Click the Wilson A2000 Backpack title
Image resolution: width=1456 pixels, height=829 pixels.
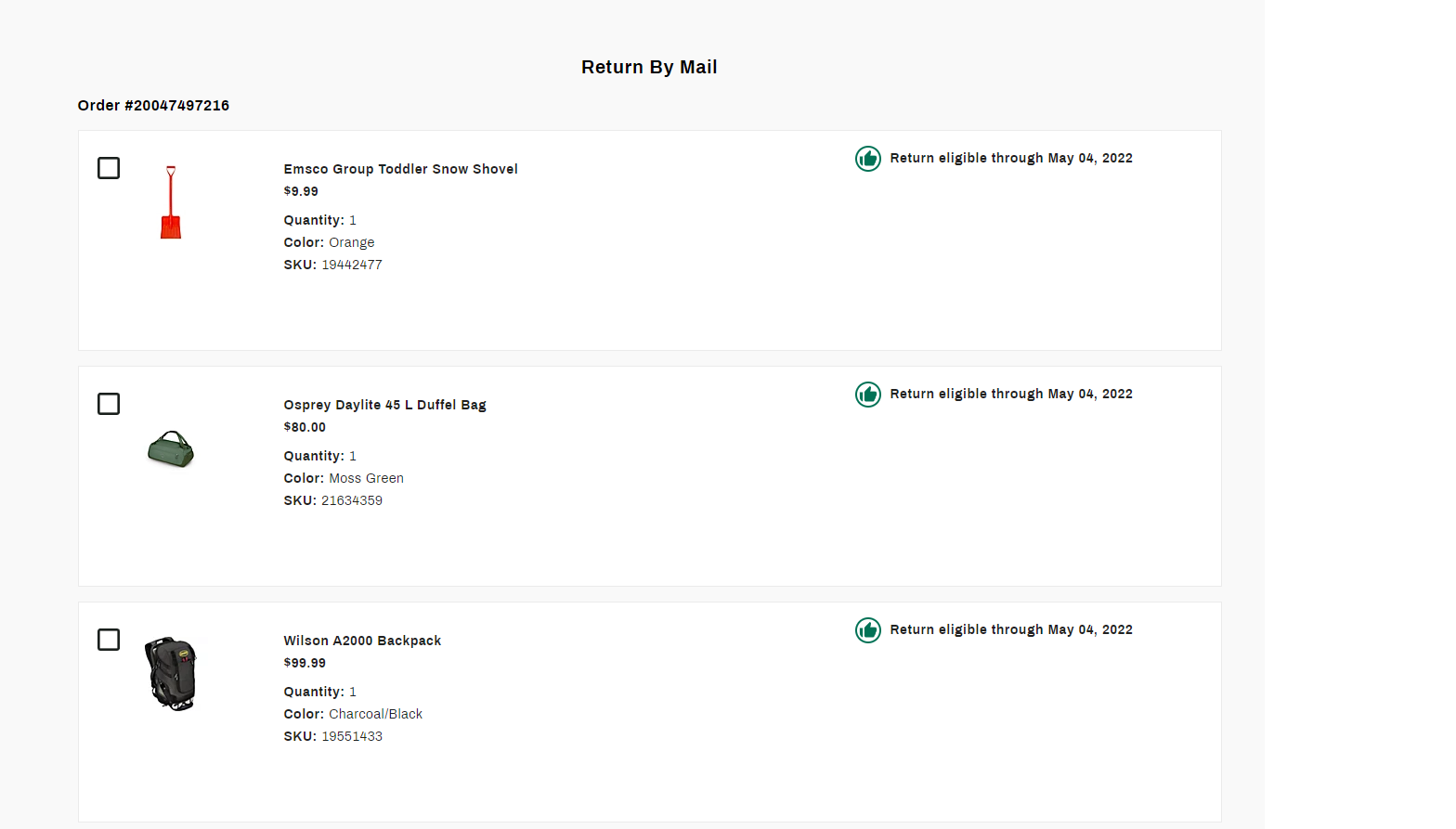click(363, 641)
